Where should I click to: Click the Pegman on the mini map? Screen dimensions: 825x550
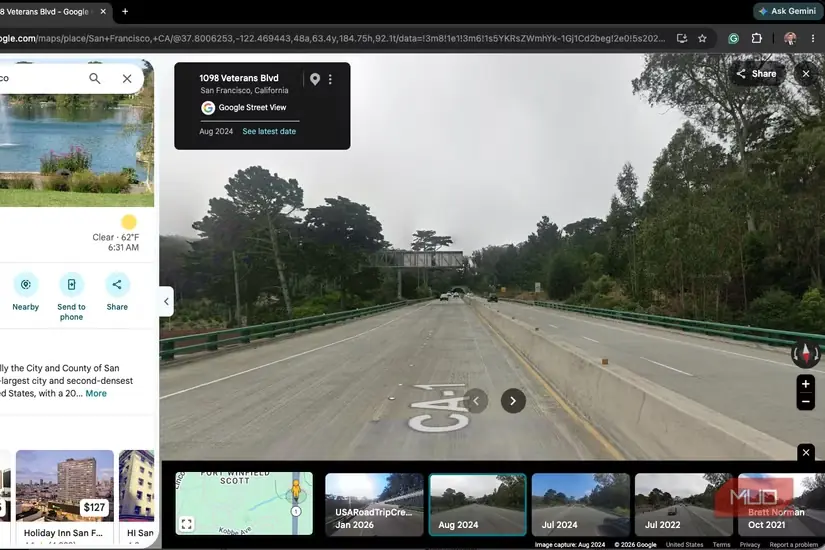[x=296, y=491]
